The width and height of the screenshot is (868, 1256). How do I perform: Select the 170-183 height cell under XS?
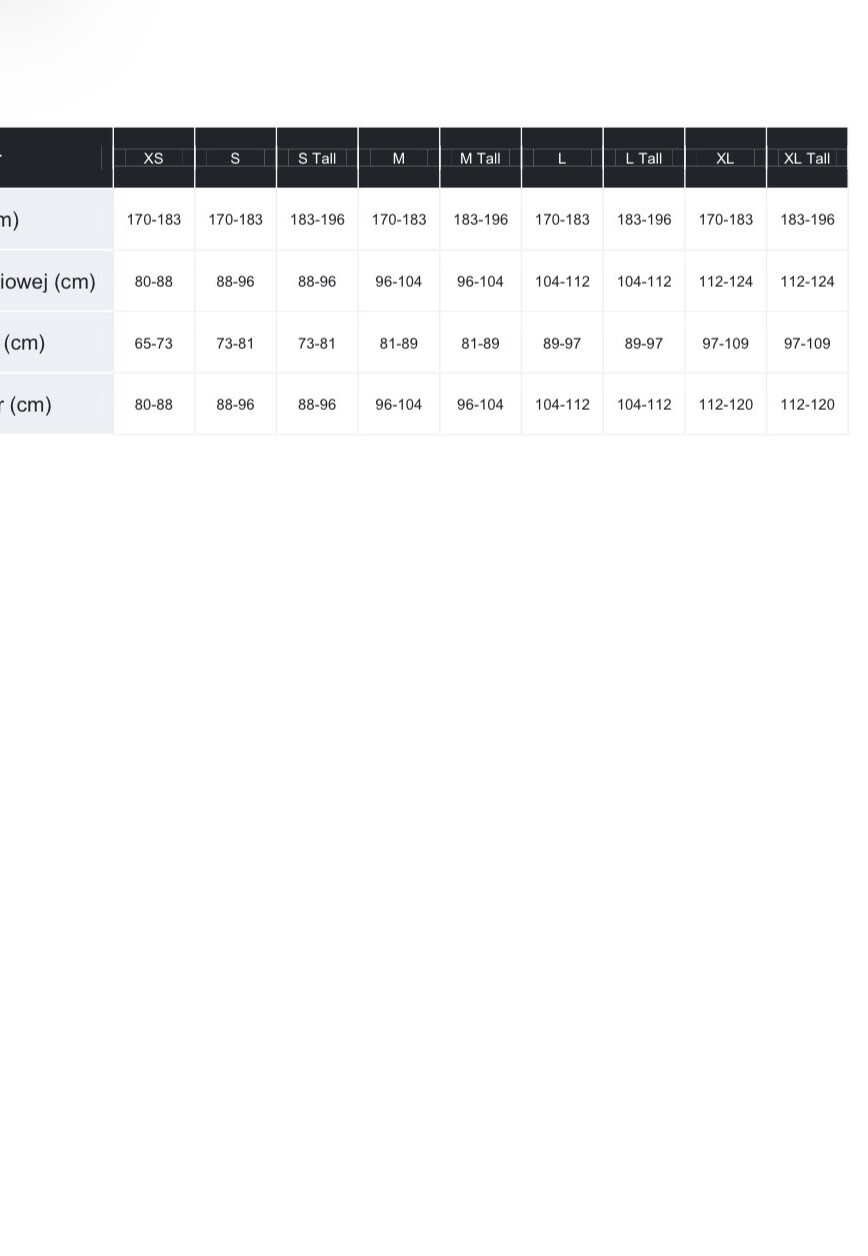click(154, 219)
